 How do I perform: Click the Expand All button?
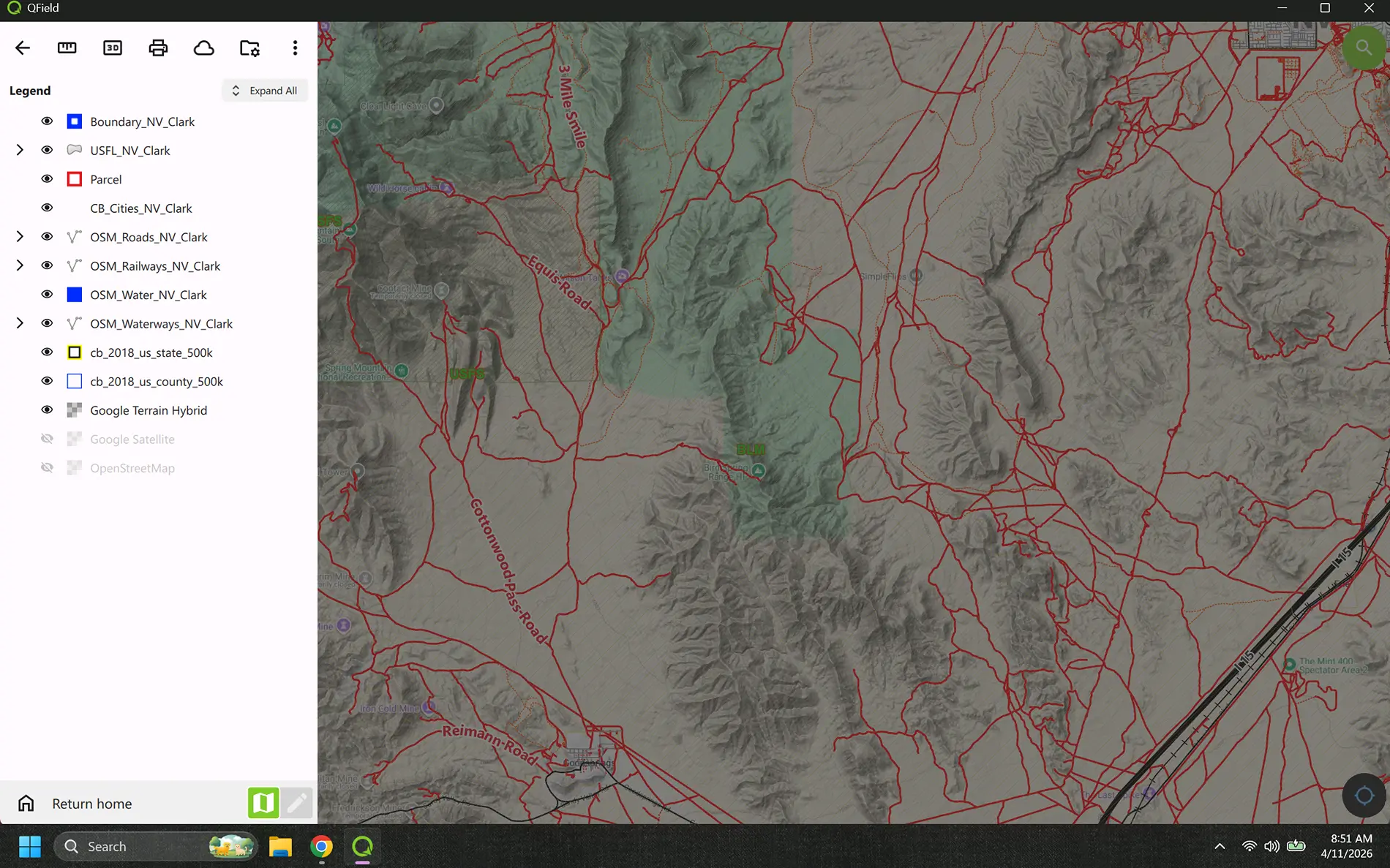[265, 91]
